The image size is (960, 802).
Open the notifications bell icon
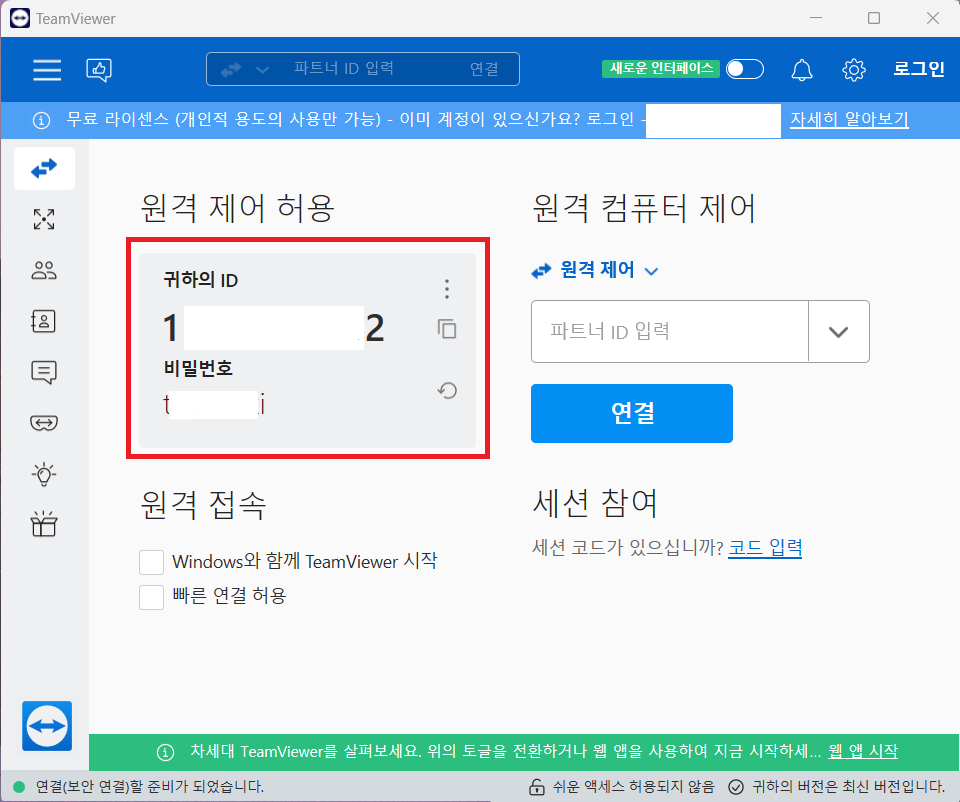coord(803,70)
